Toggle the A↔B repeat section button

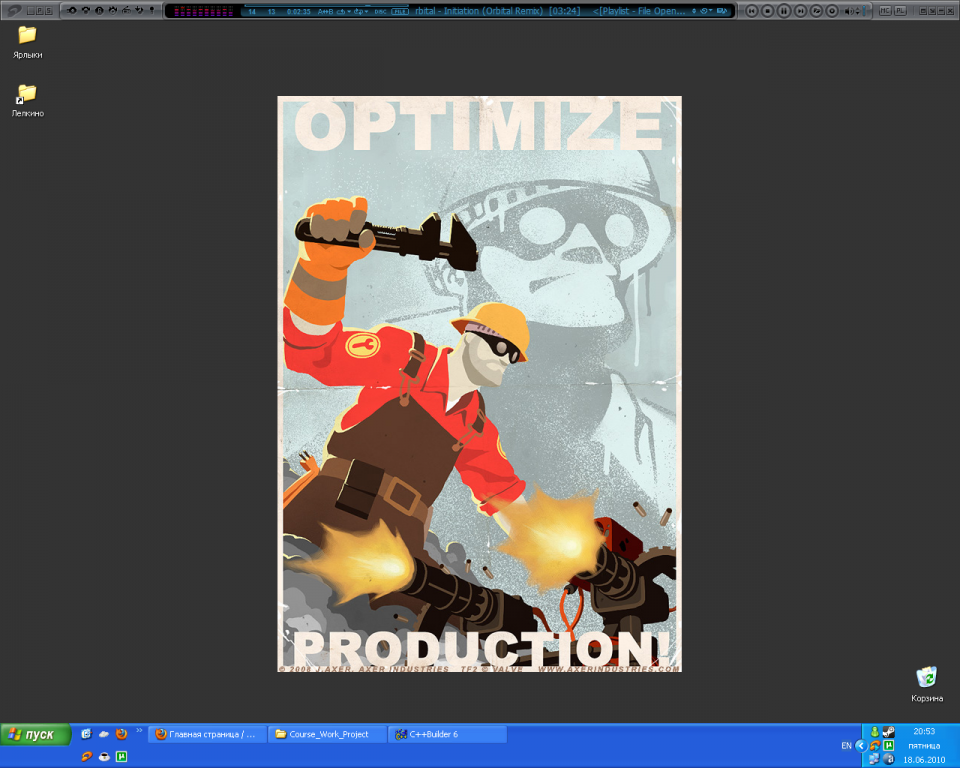[x=324, y=12]
